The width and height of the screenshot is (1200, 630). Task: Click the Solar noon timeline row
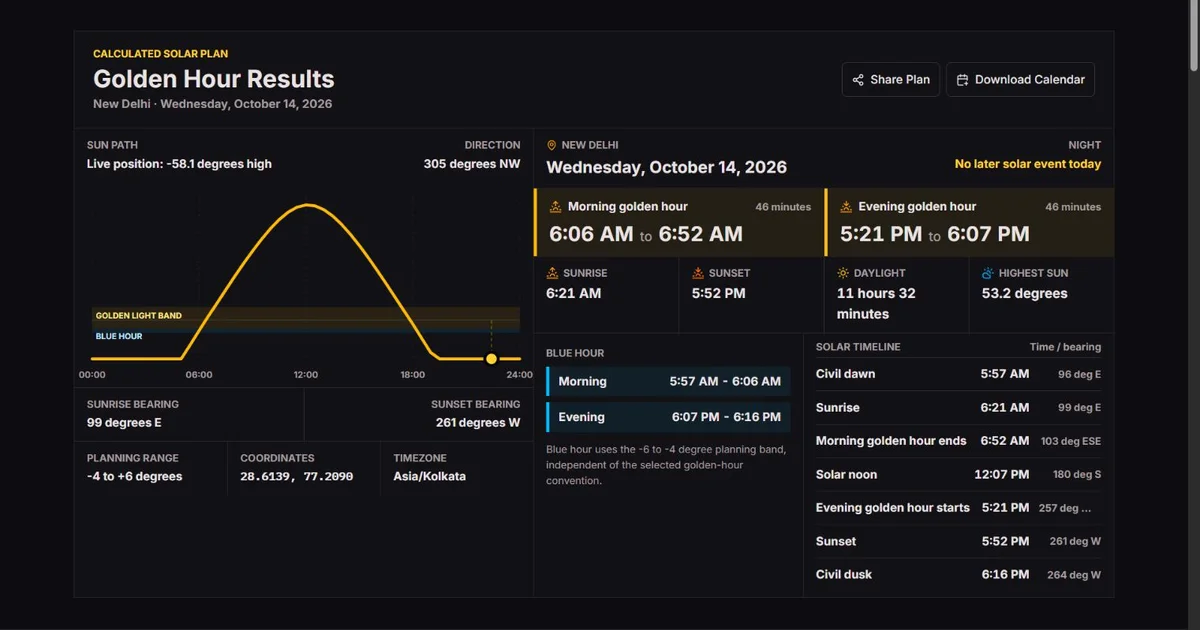[x=958, y=474]
